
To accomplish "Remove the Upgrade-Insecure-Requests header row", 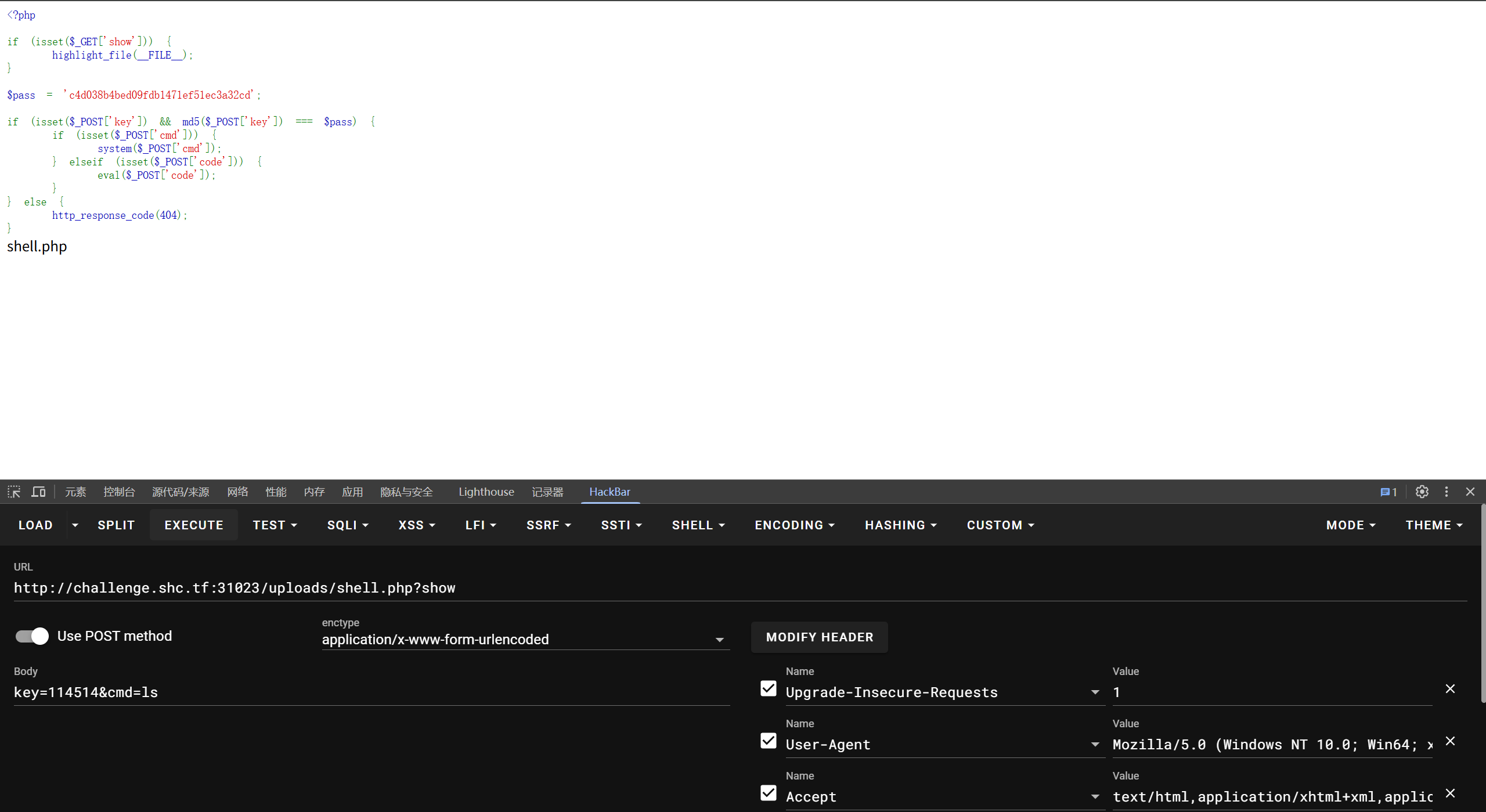I will click(1450, 688).
